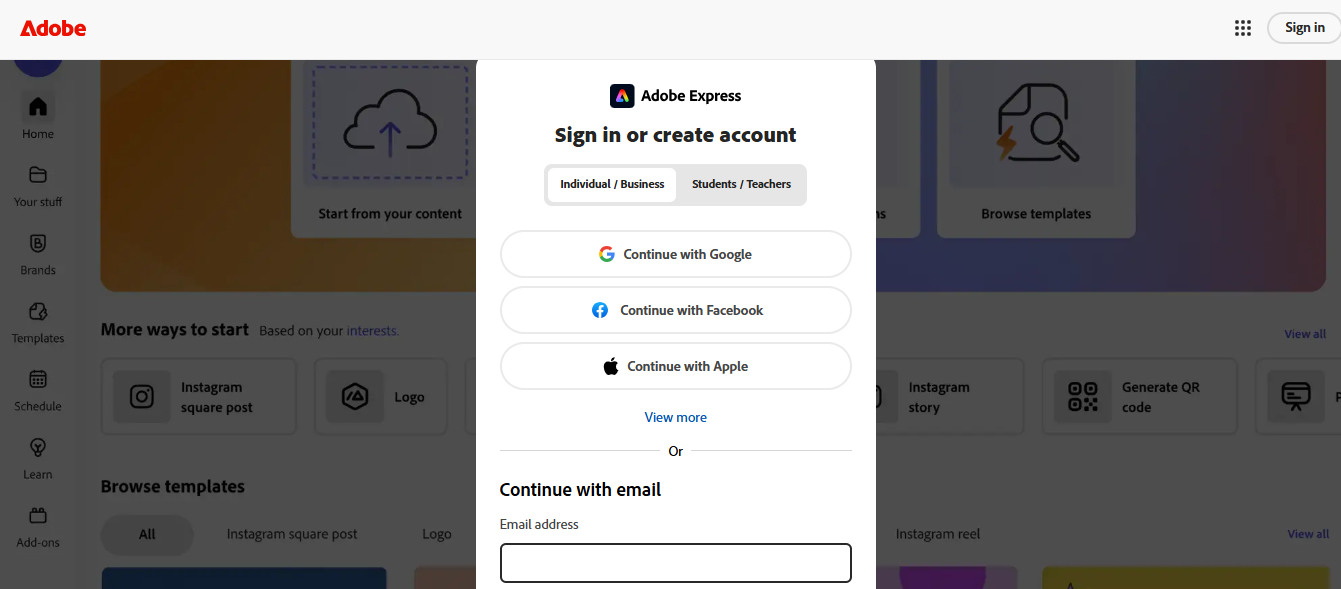The width and height of the screenshot is (1341, 589).
Task: Open the Add-ons panel
Action: tap(37, 525)
